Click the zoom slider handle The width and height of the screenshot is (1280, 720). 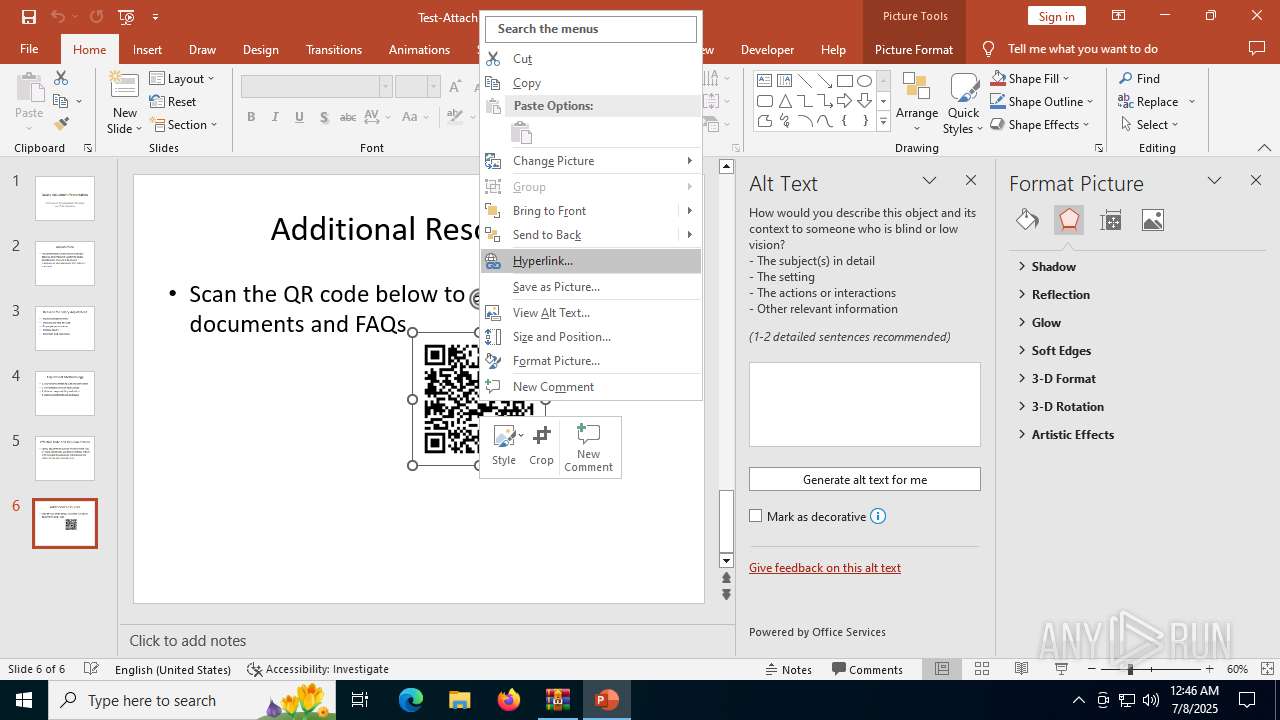click(1130, 669)
